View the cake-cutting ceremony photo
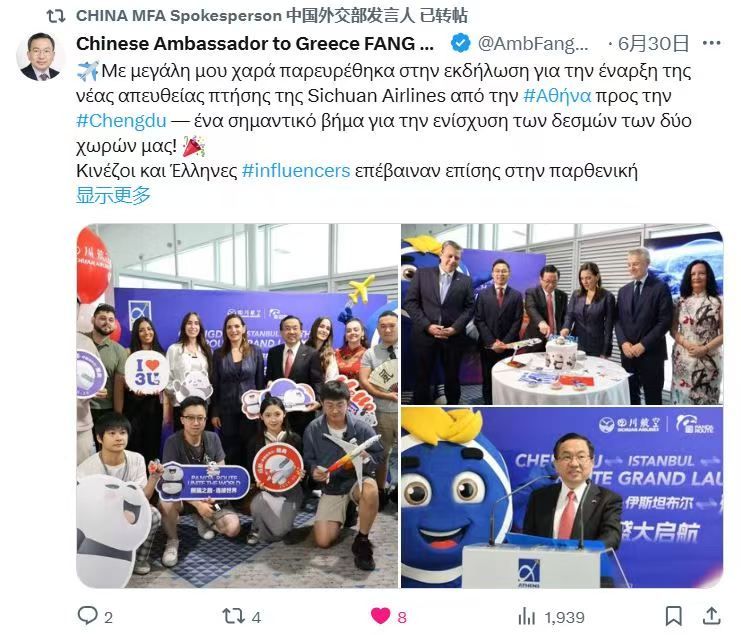 tap(562, 314)
